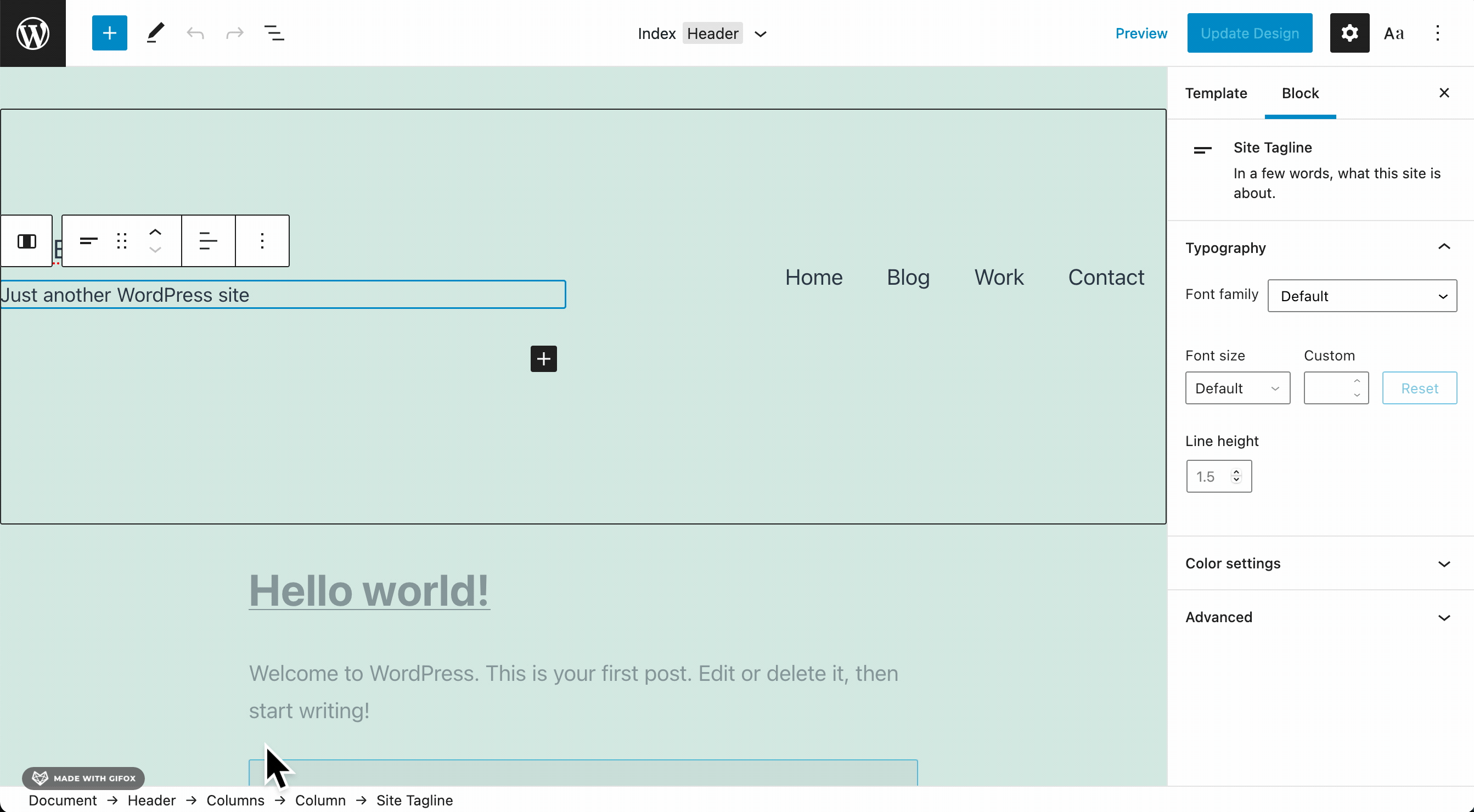Open the Font family dropdown
The height and width of the screenshot is (812, 1474).
(x=1362, y=296)
